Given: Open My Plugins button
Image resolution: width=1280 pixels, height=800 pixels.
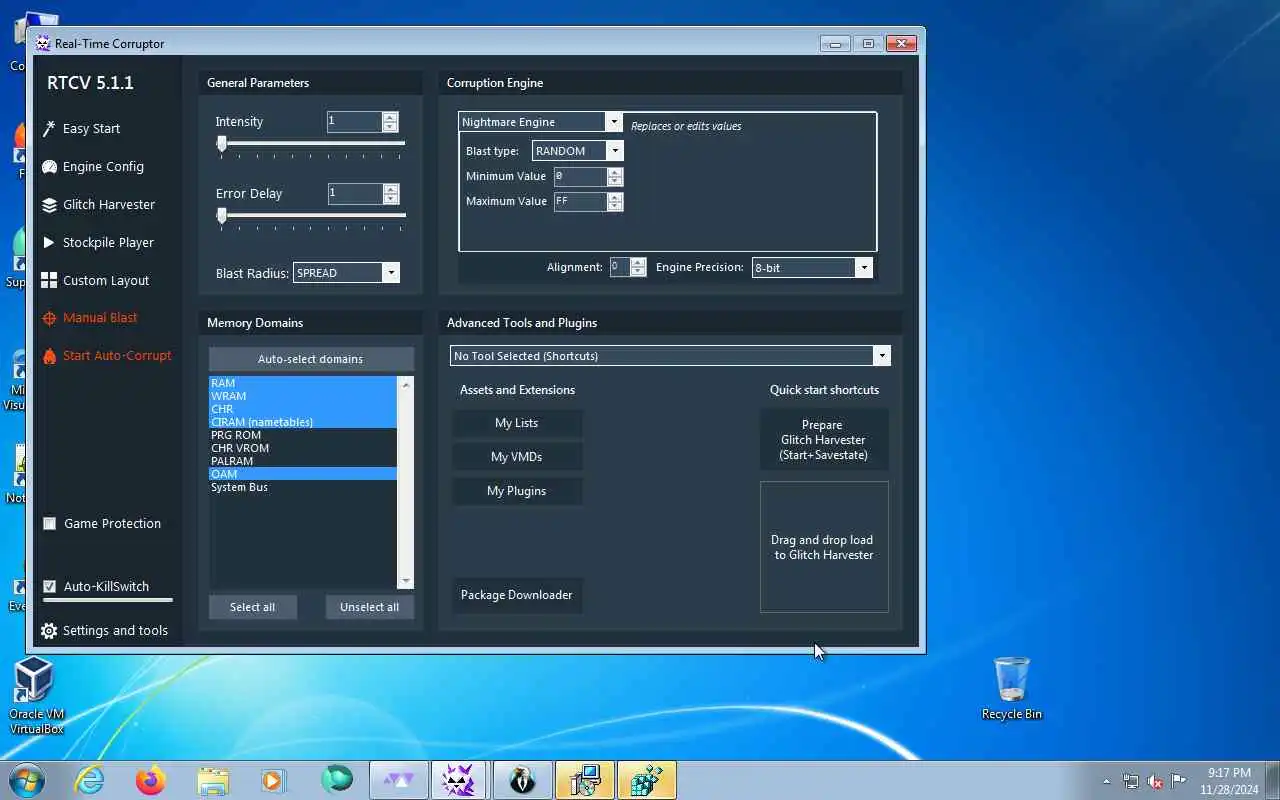Looking at the screenshot, I should click(x=517, y=491).
